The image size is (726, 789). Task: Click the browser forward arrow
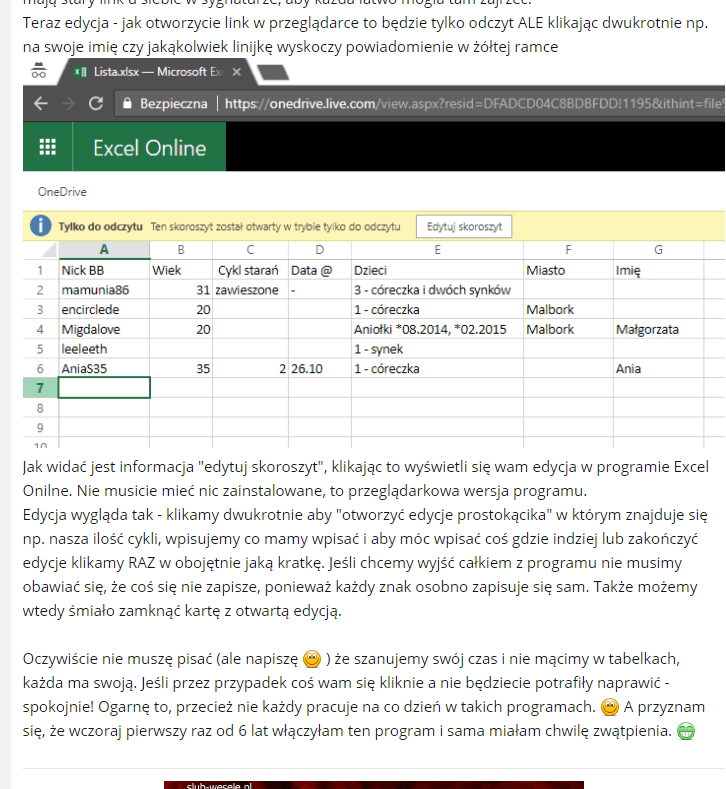[x=68, y=104]
